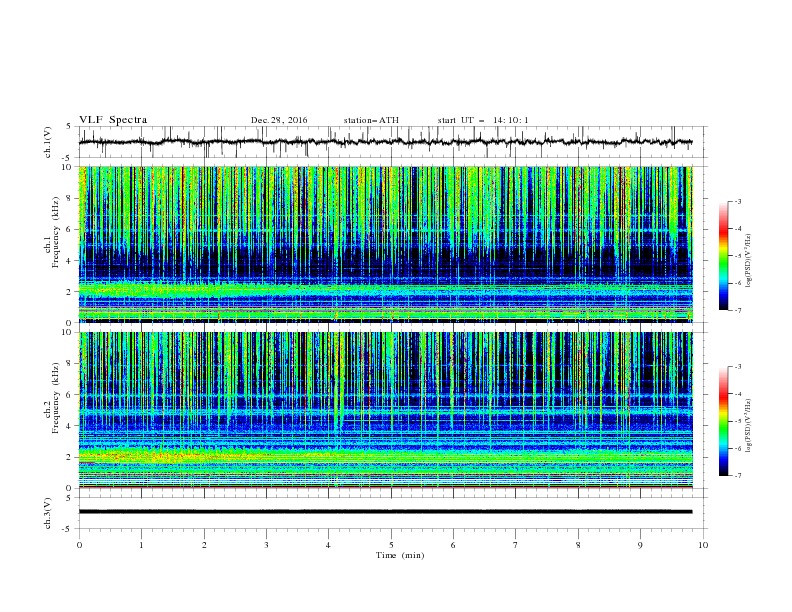Screen dimensions: 792x612
Task: Click the time axis tick label "5"
Action: tap(391, 545)
